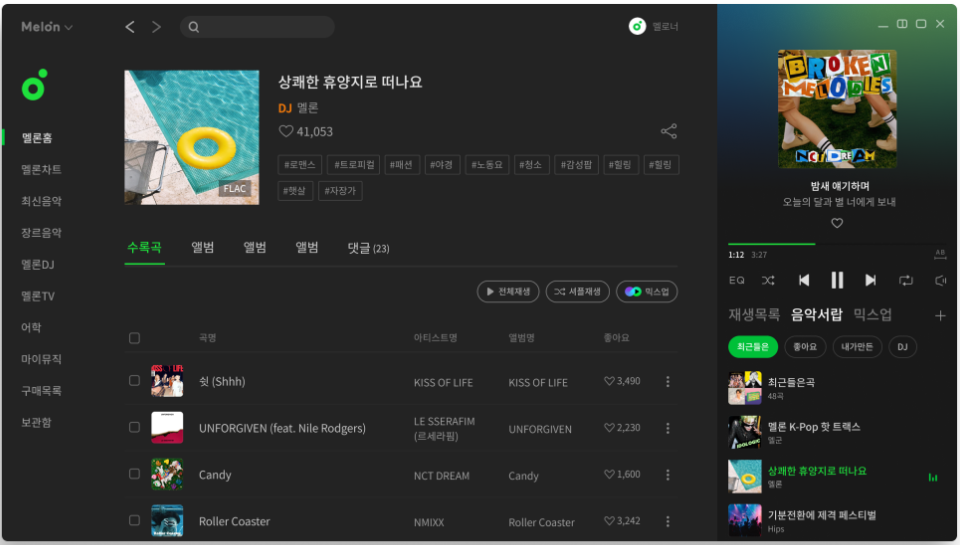Select the #트로피컬 tag
Screen dimensions: 960x545
353,165
